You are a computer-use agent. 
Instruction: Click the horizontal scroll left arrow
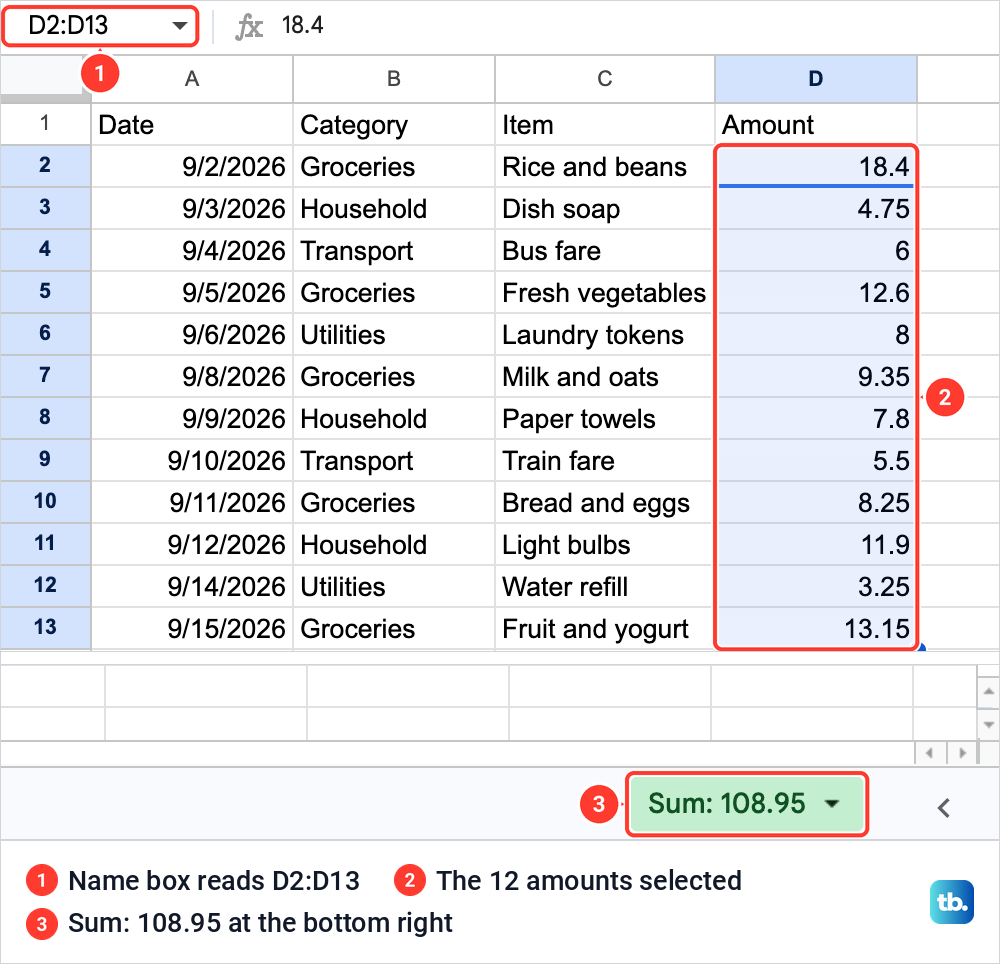click(x=930, y=753)
